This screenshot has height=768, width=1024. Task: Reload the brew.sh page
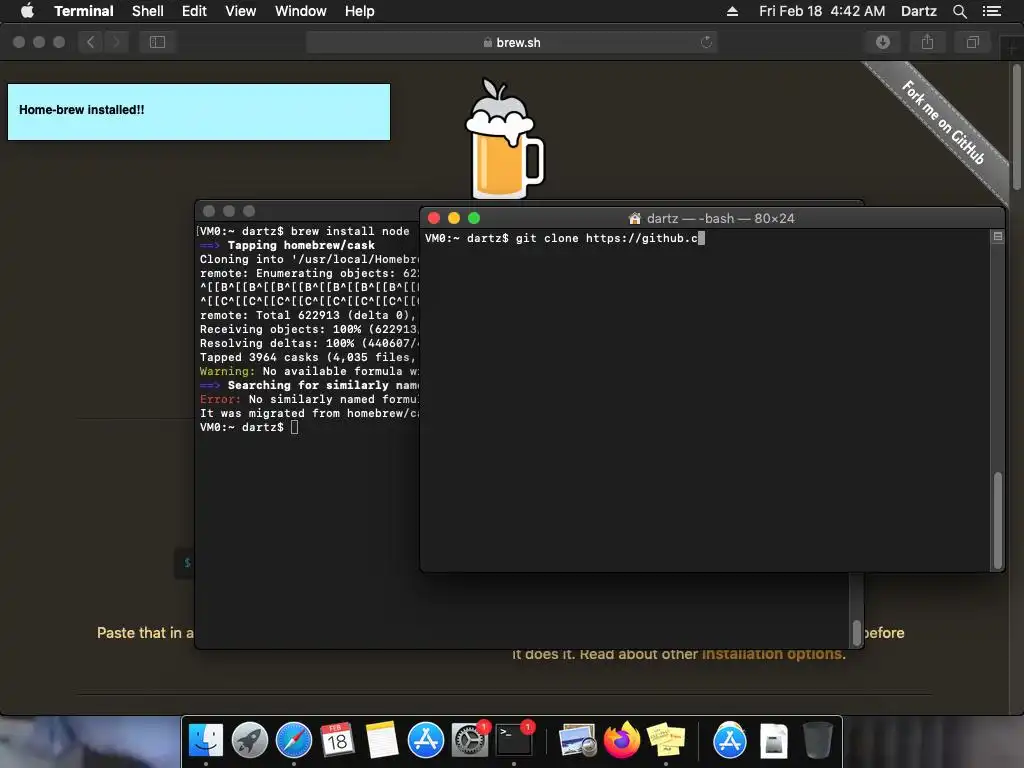click(x=706, y=42)
